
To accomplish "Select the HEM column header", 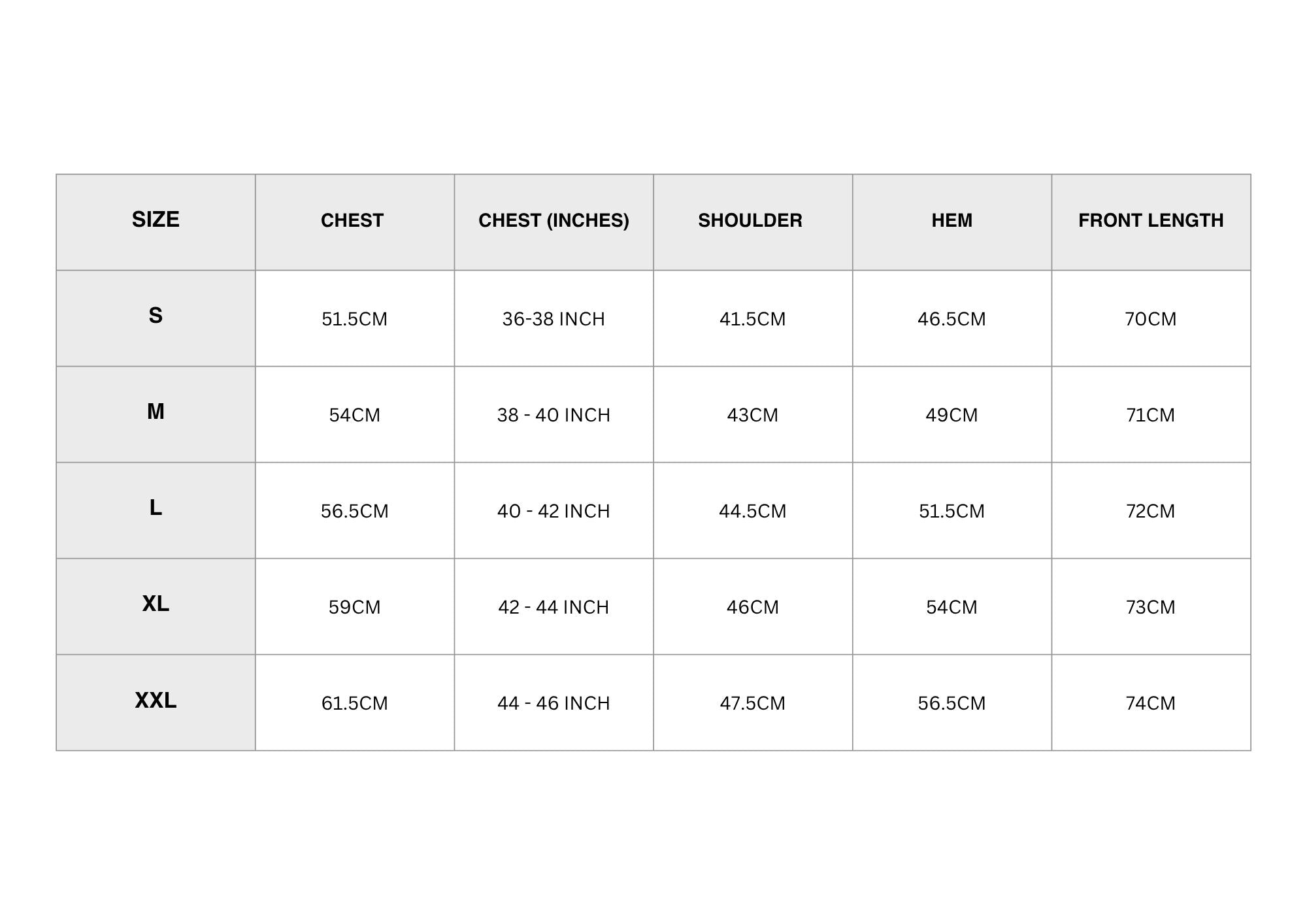I will [951, 221].
